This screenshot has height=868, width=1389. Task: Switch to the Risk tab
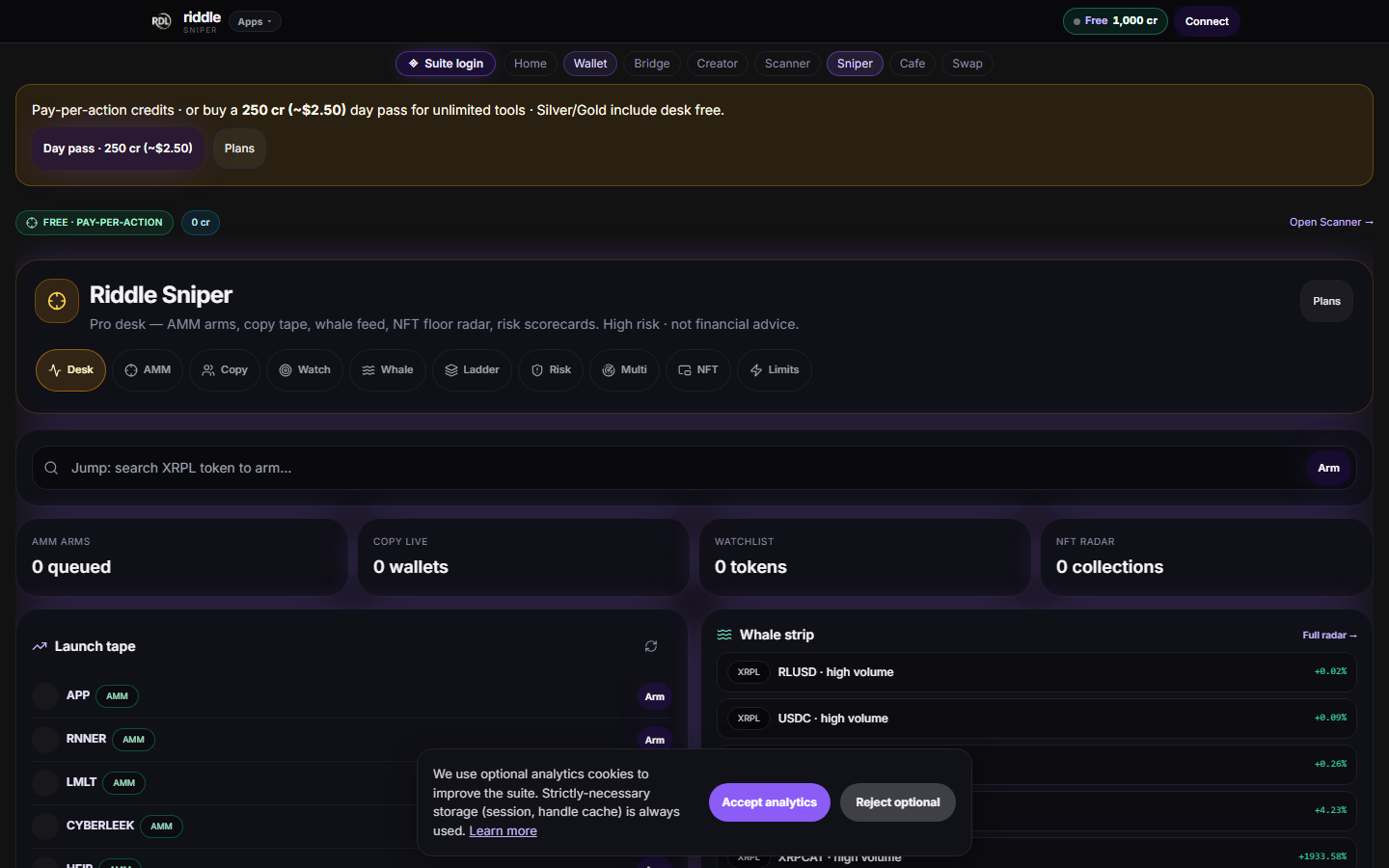[x=551, y=370]
